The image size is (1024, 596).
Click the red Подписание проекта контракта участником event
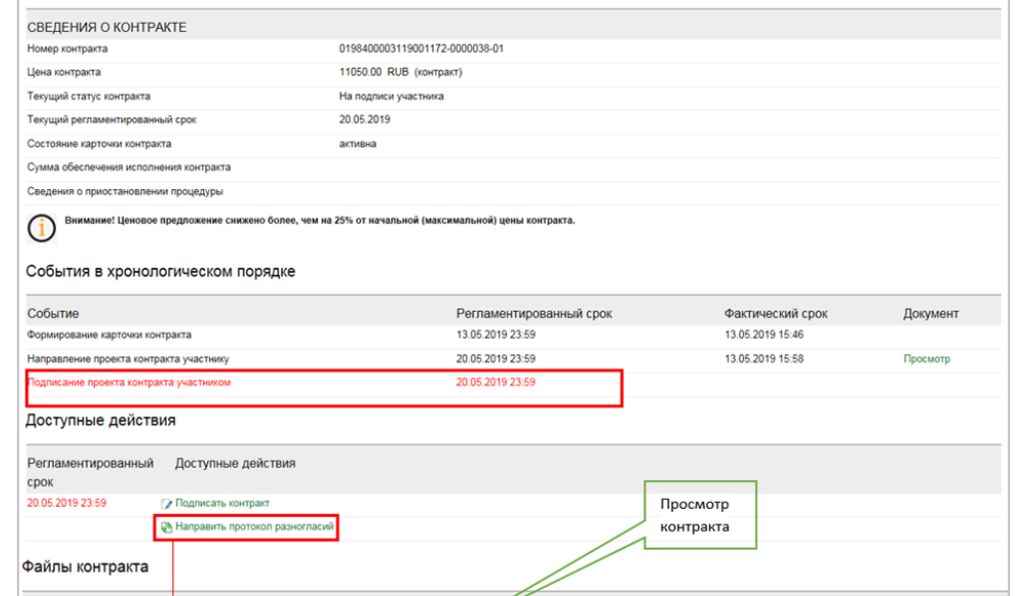[135, 382]
